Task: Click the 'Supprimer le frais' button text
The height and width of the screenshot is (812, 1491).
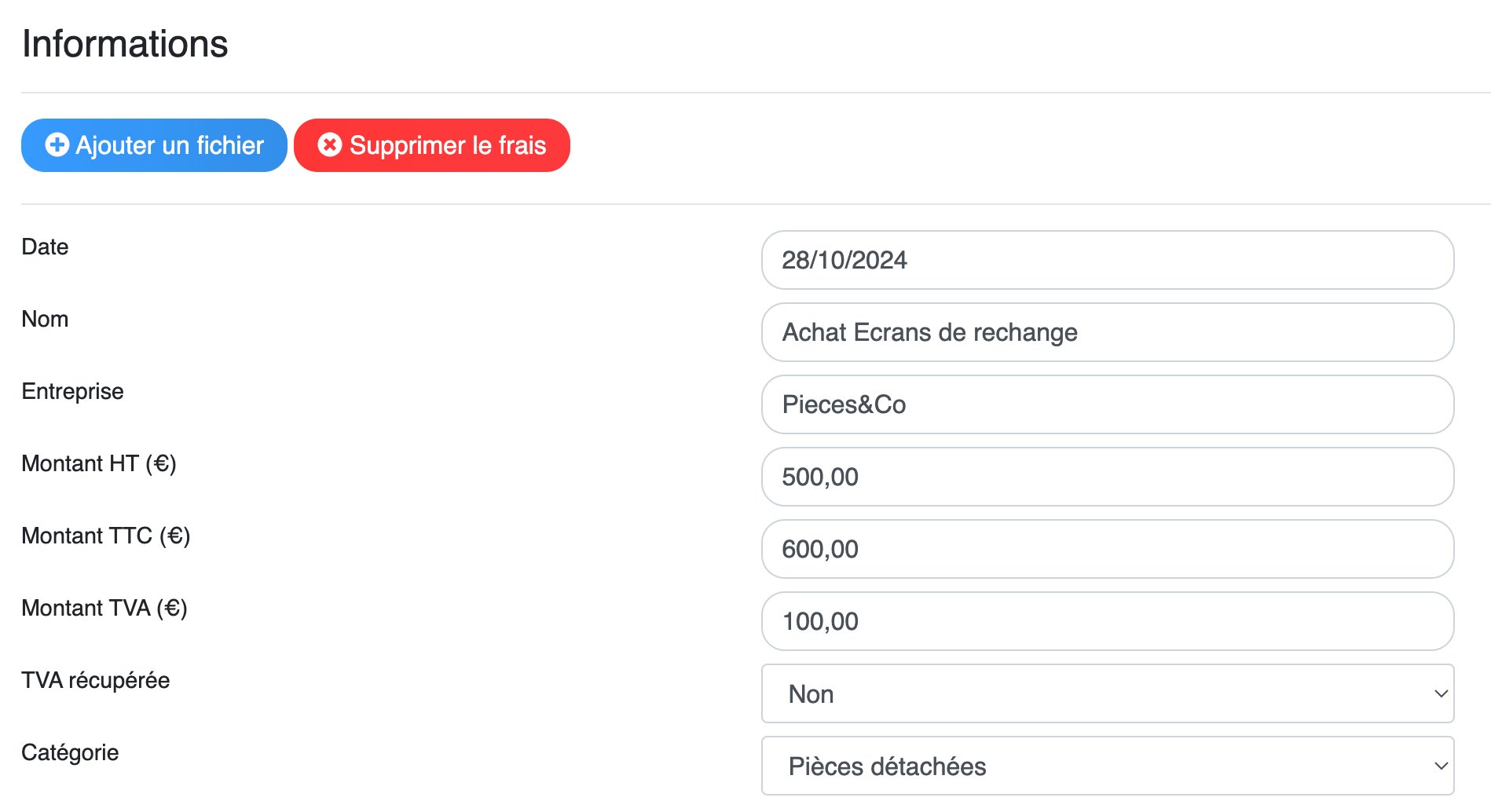Action: click(448, 145)
